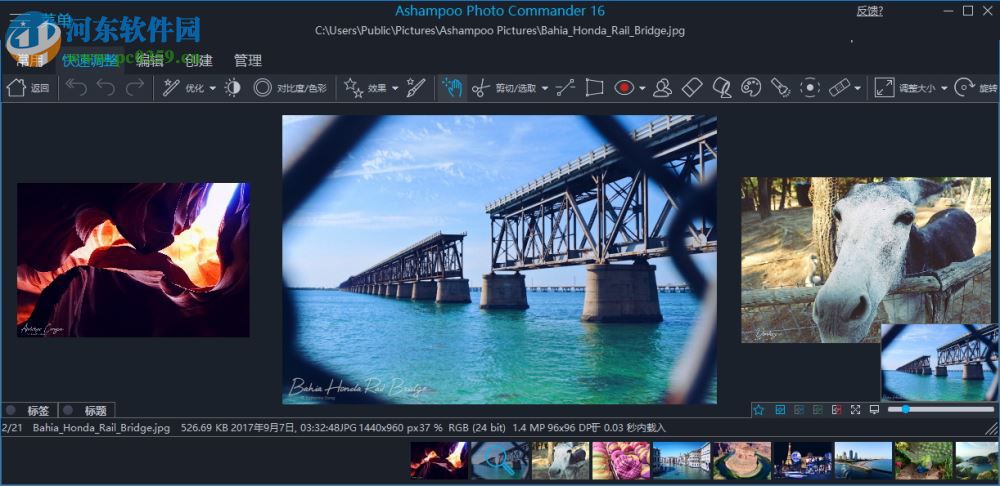Click the monitor slideshow icon
Image resolution: width=1000 pixels, height=486 pixels.
coord(874,409)
